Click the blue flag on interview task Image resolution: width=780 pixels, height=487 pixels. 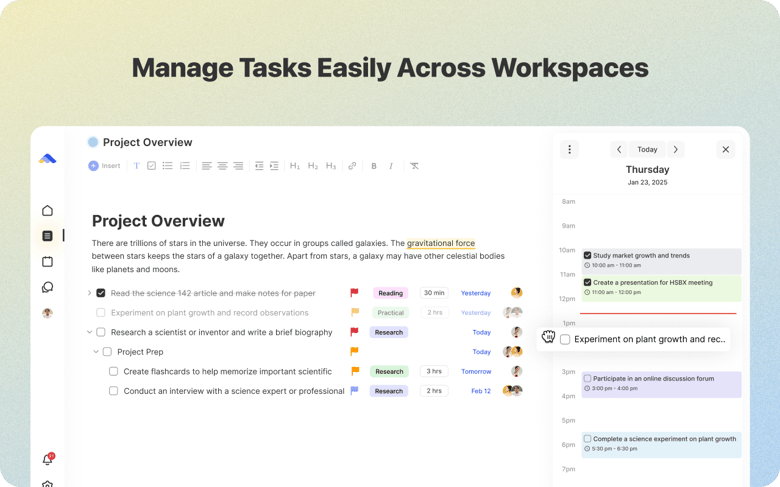[354, 391]
